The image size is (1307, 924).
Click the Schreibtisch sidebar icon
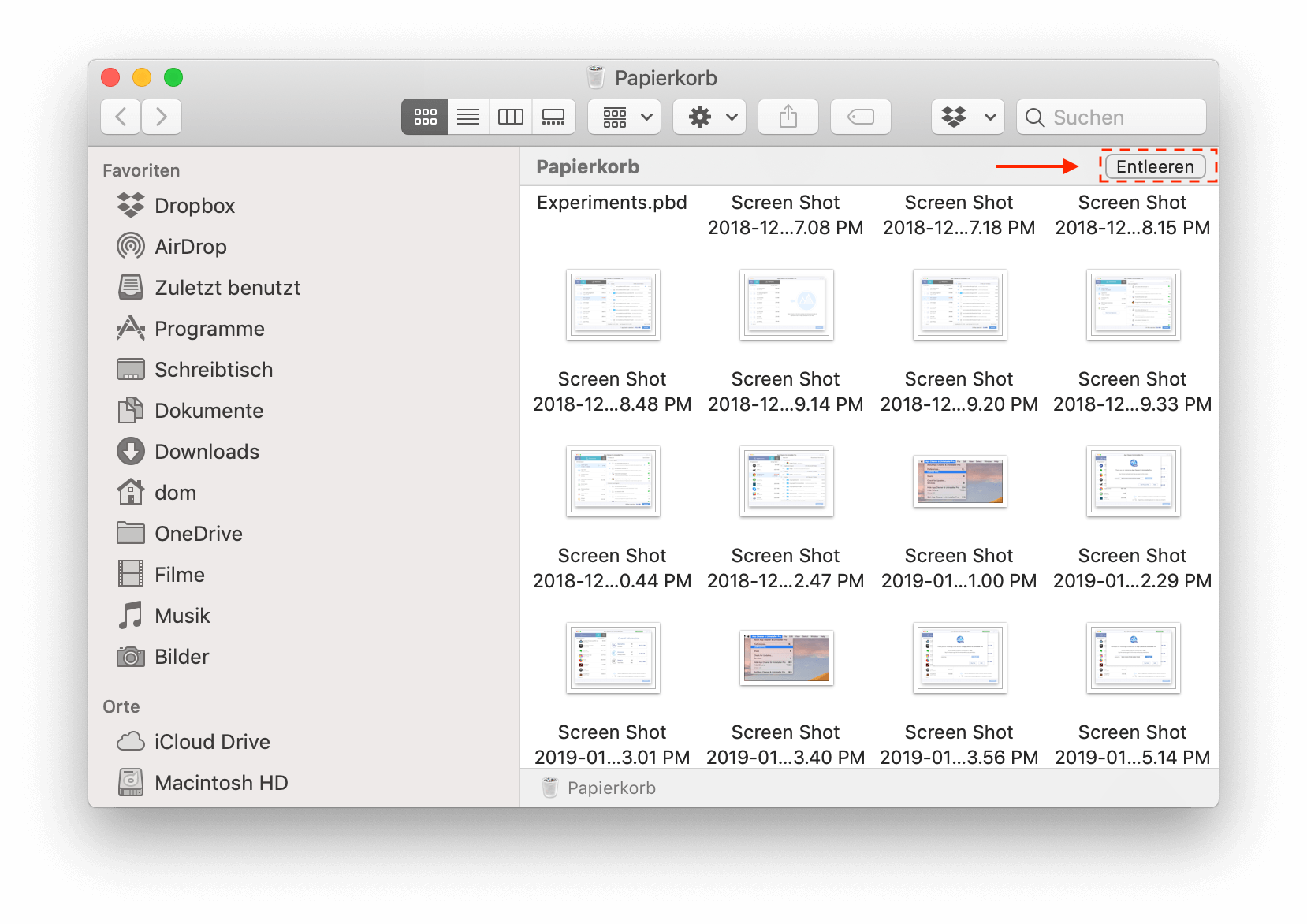pos(131,369)
